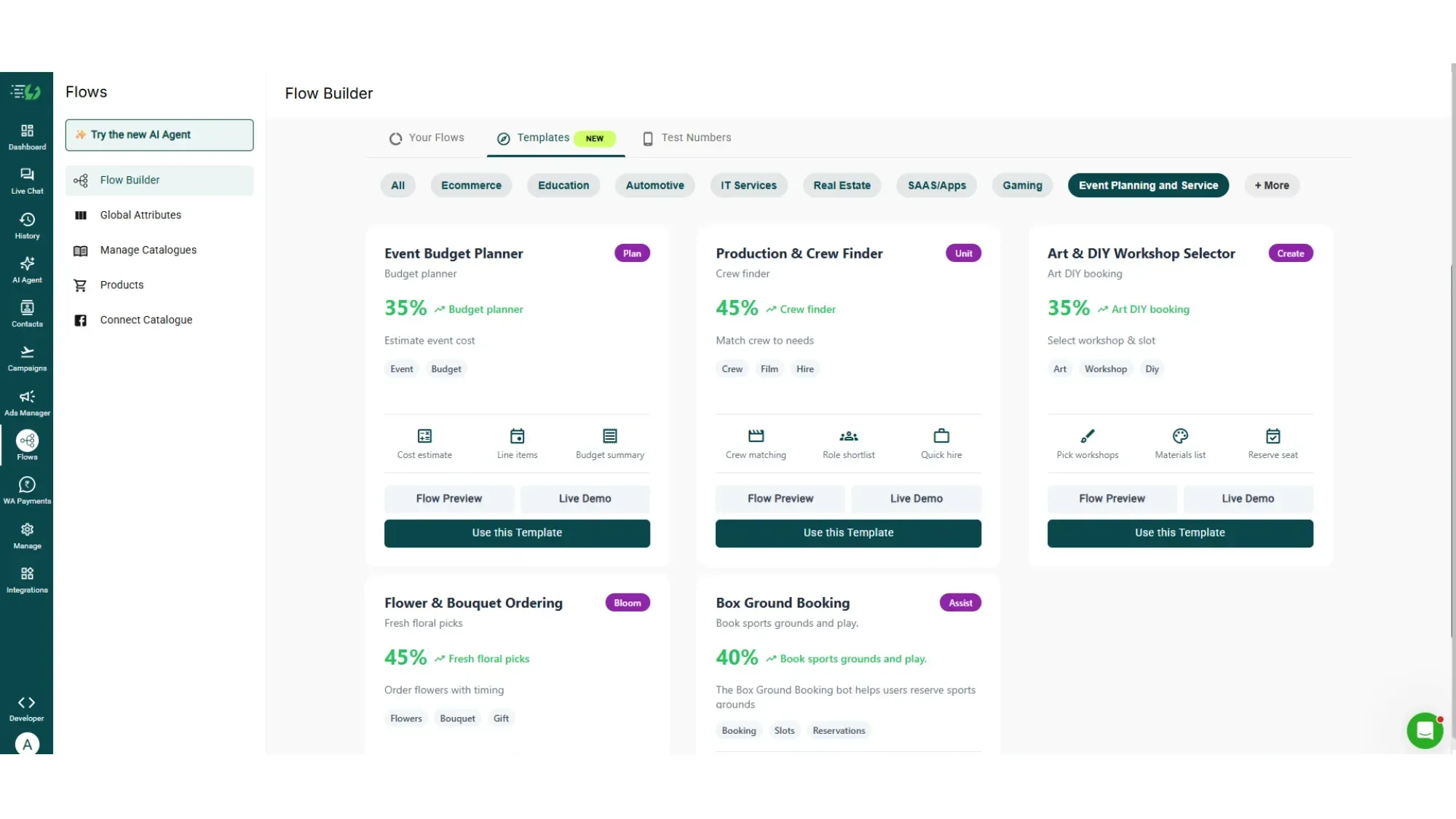This screenshot has height=819, width=1456.
Task: Click Try the new AI Agent button
Action: tap(159, 135)
